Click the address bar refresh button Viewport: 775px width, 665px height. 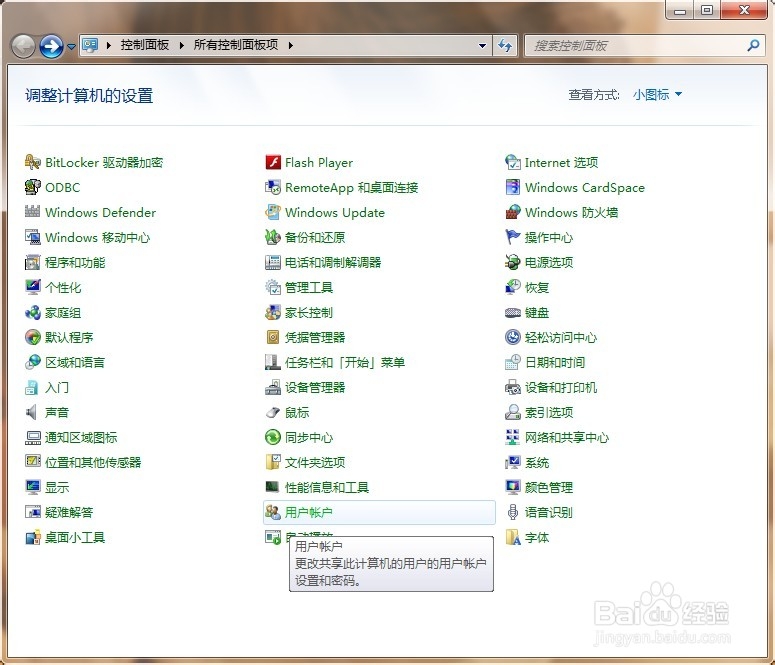[505, 45]
